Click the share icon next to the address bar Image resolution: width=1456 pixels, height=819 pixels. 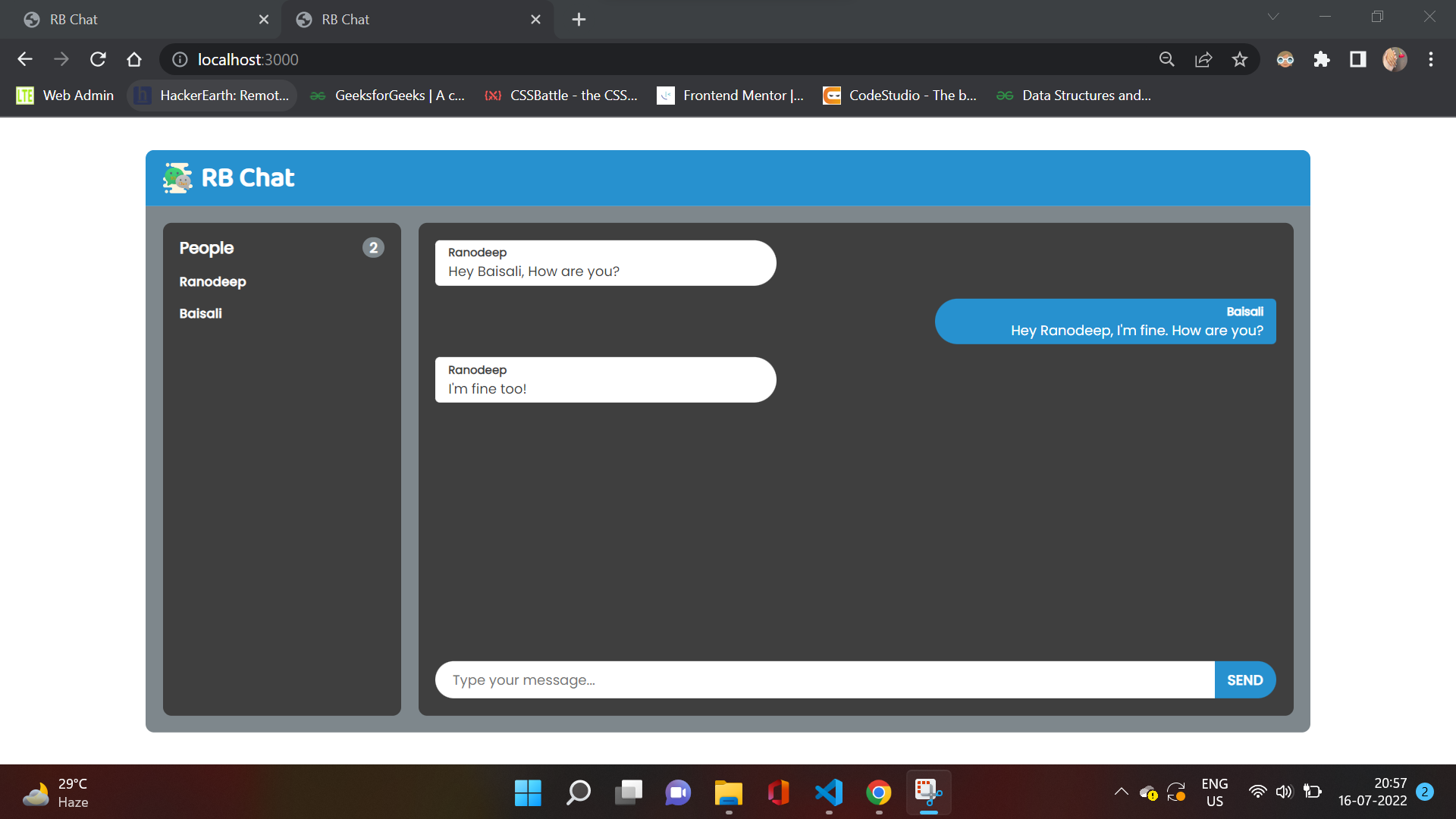1203,59
